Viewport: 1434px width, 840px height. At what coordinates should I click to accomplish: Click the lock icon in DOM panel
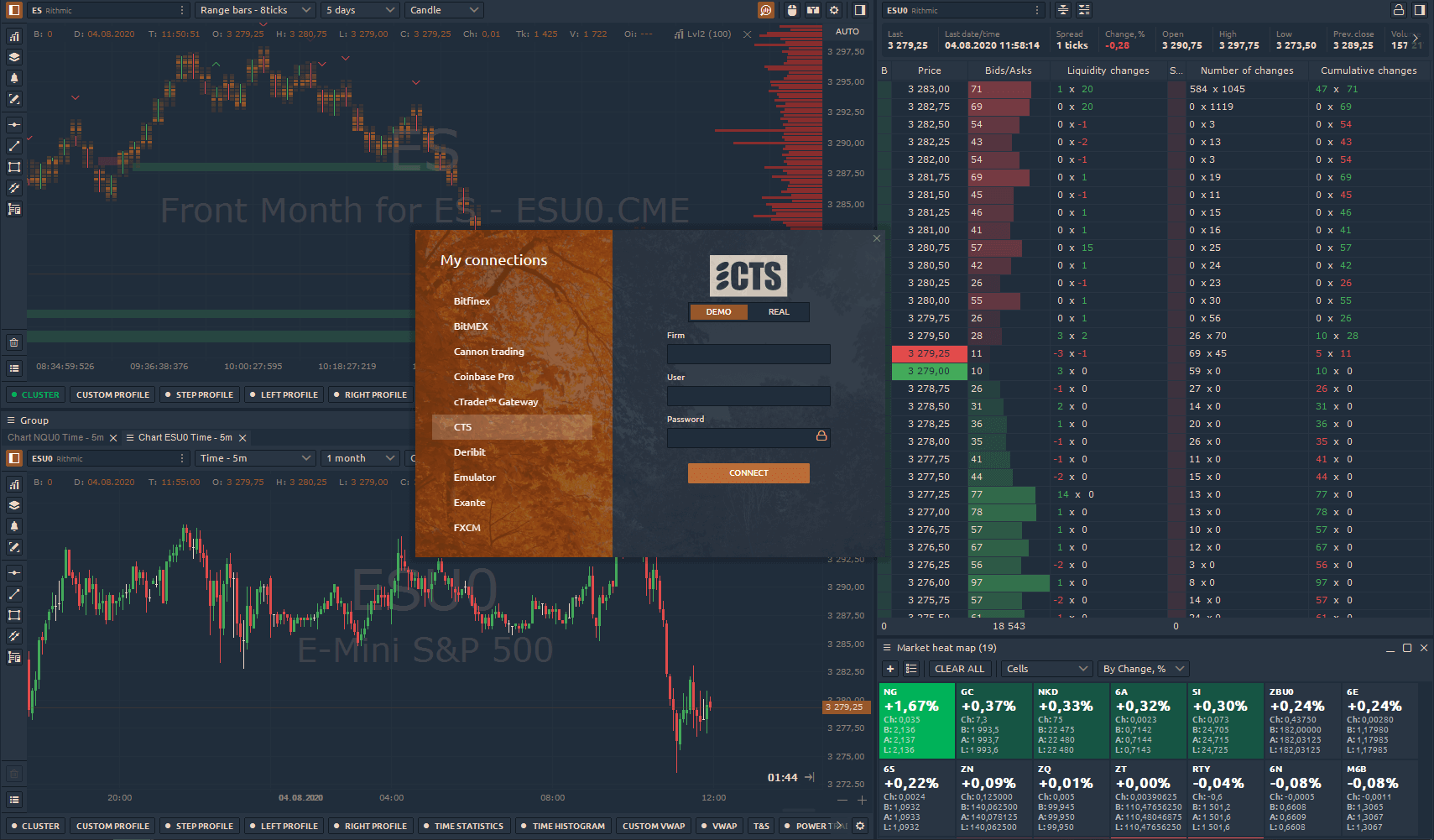[1399, 10]
